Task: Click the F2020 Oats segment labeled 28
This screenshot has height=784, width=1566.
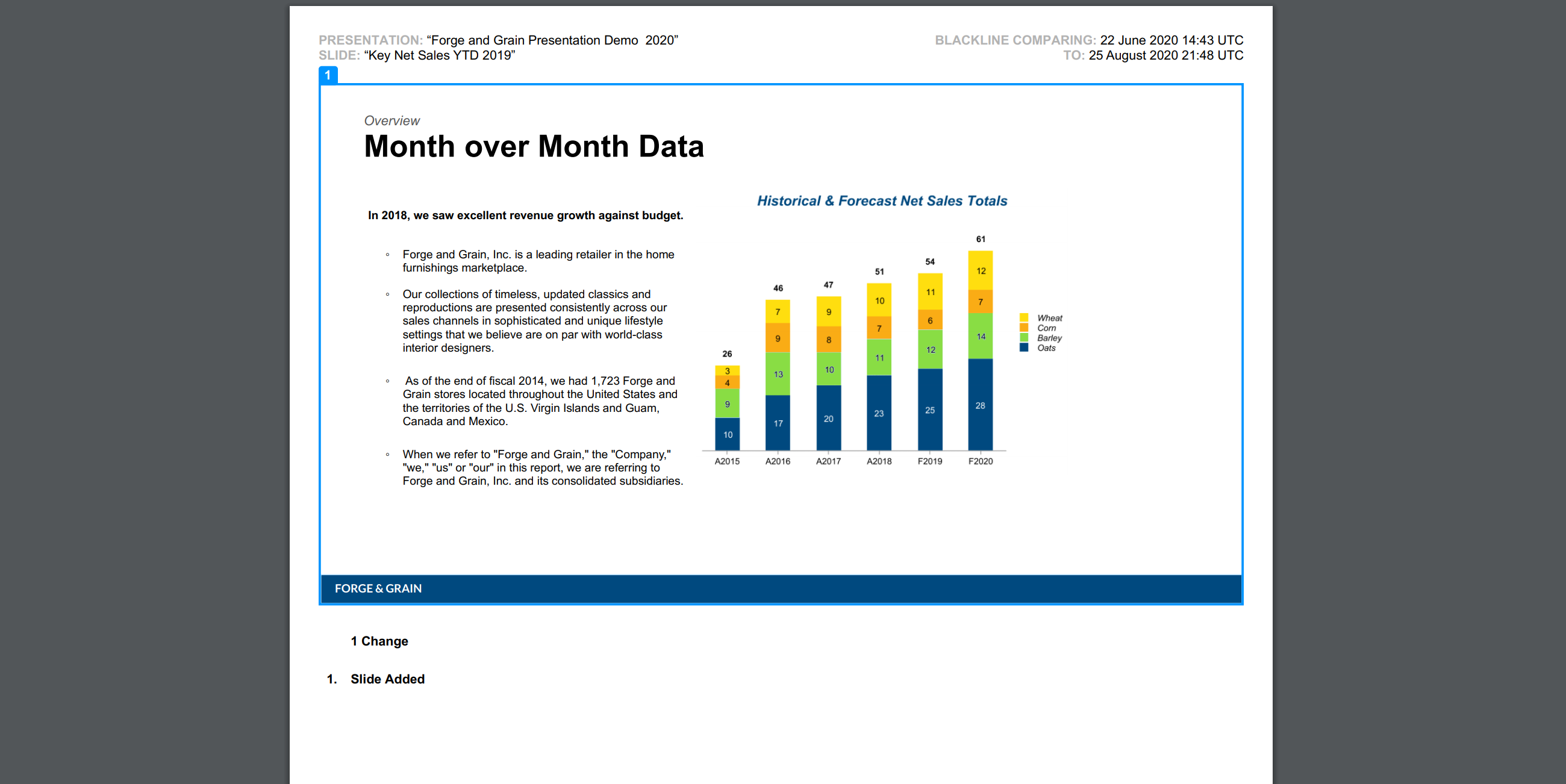Action: click(x=980, y=405)
